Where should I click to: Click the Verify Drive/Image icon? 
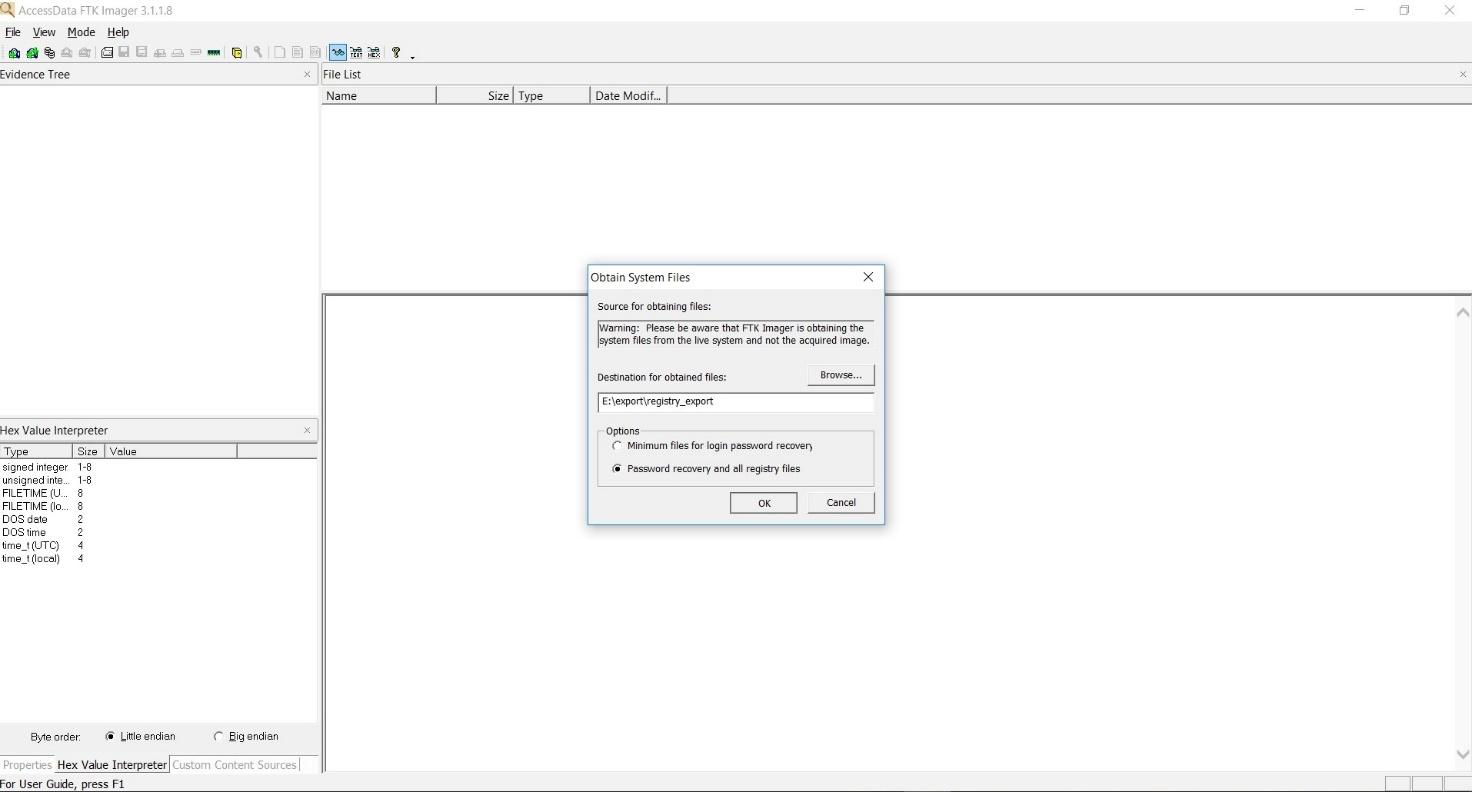click(x=196, y=52)
